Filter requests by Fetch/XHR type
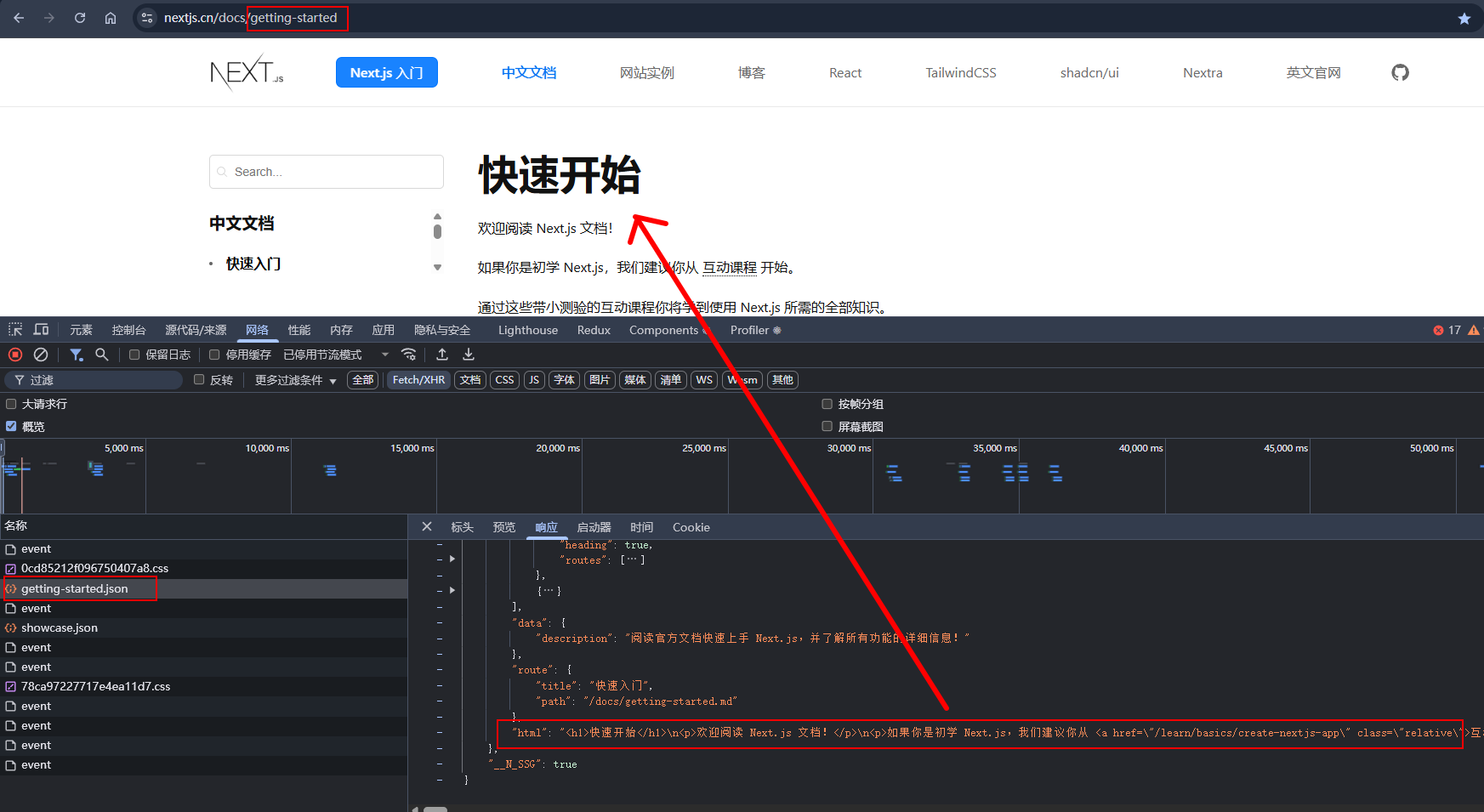The height and width of the screenshot is (812, 1484). click(x=418, y=380)
